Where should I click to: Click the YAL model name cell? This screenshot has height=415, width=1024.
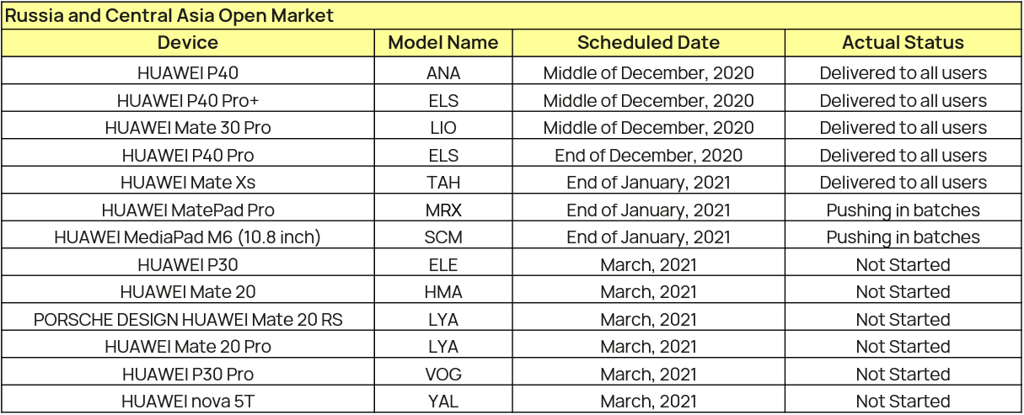pos(443,401)
